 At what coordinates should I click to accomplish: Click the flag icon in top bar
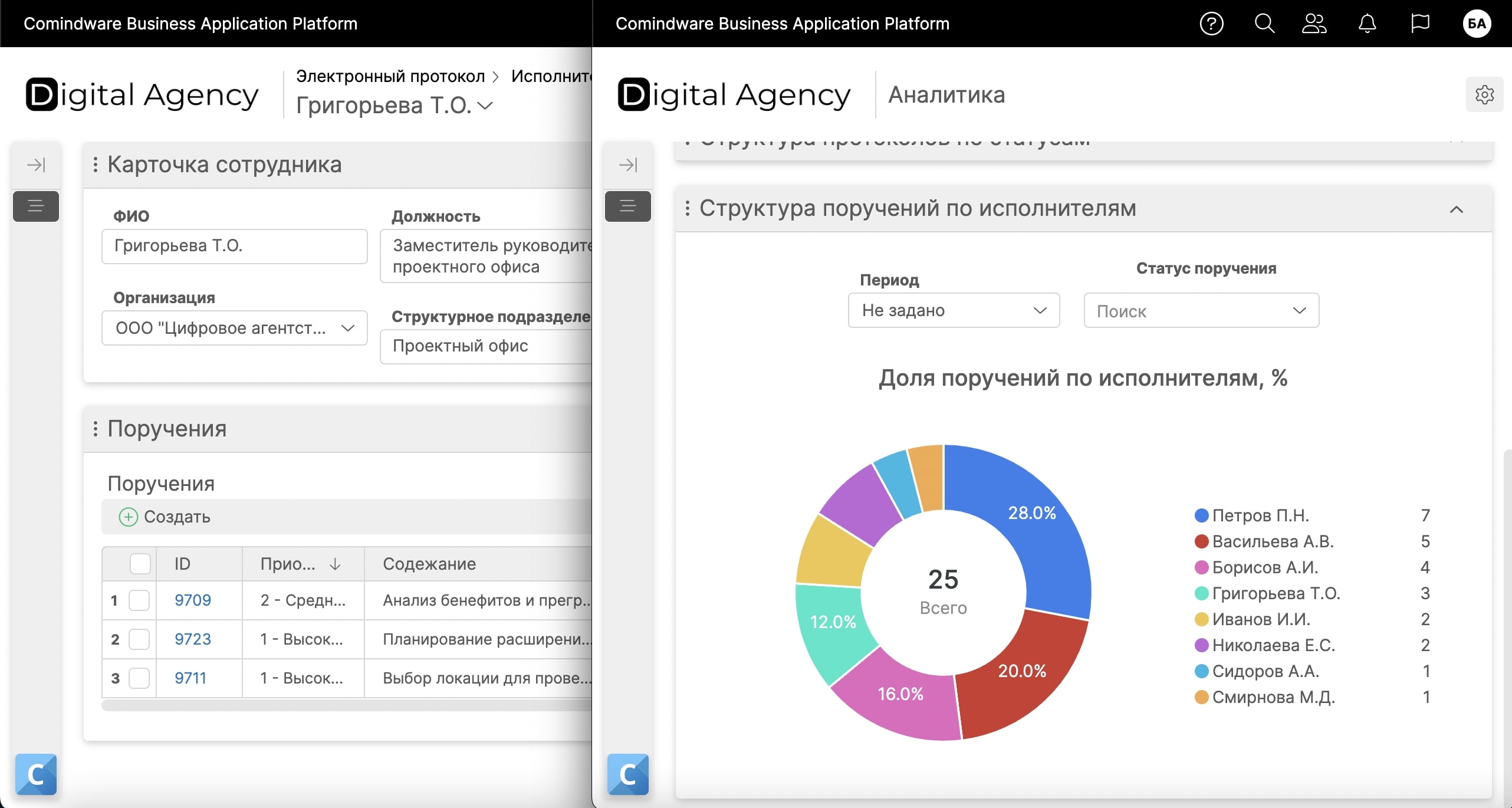click(x=1420, y=24)
